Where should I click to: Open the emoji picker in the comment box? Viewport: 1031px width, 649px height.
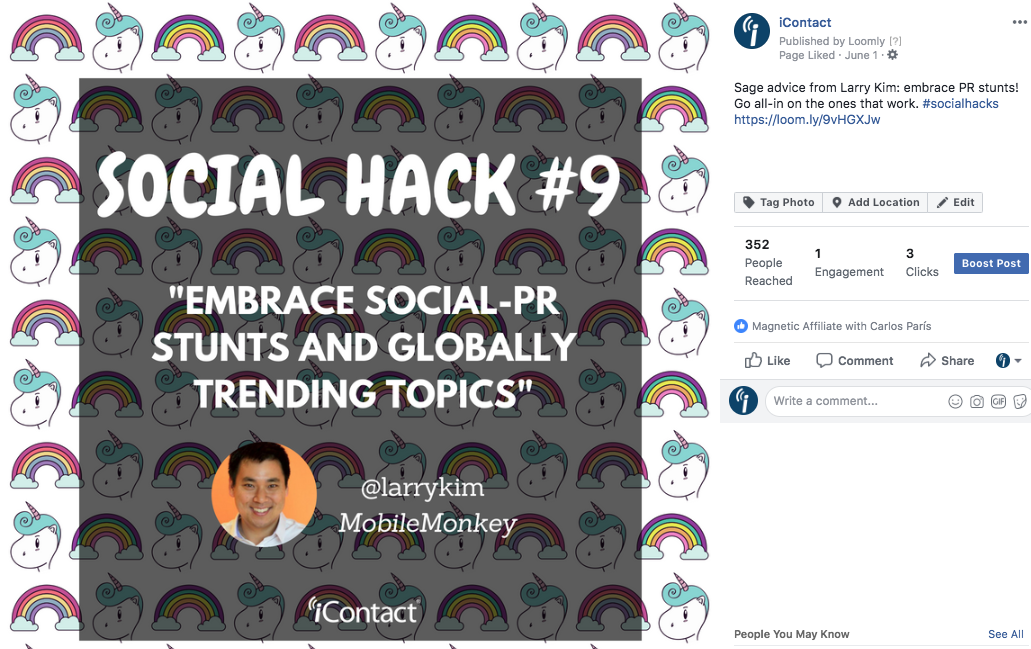(955, 401)
